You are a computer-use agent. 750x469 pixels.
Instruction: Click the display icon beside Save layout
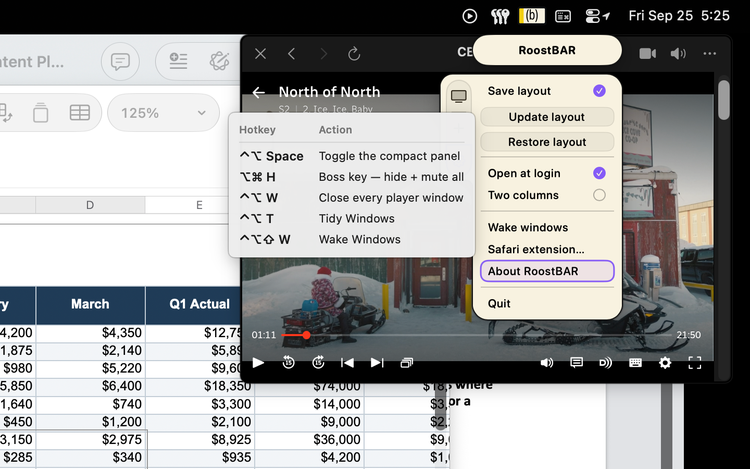(x=459, y=96)
